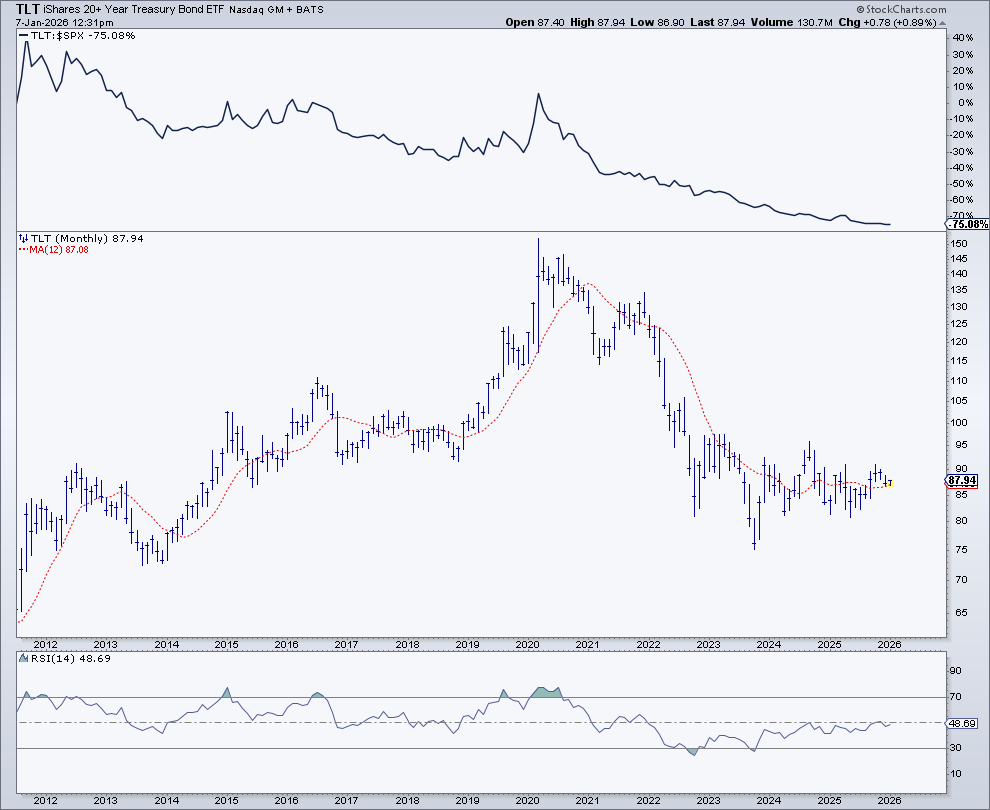Click the 100 price axis label
Screen dimensions: 990x810
[x=958, y=422]
